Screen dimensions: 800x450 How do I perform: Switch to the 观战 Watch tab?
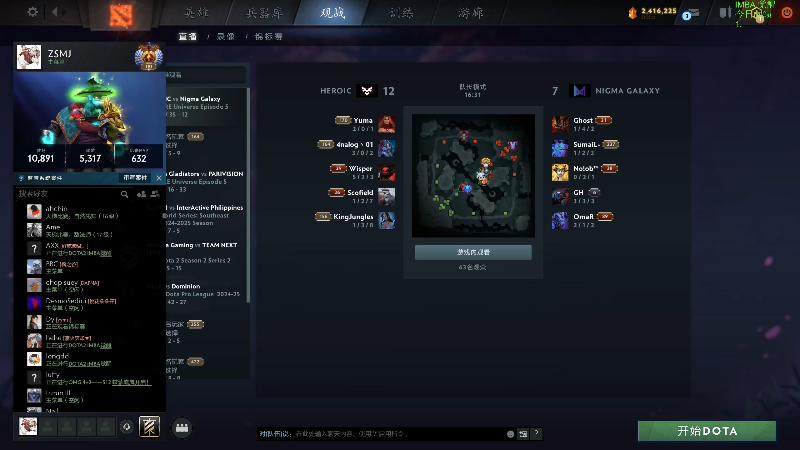[x=333, y=13]
